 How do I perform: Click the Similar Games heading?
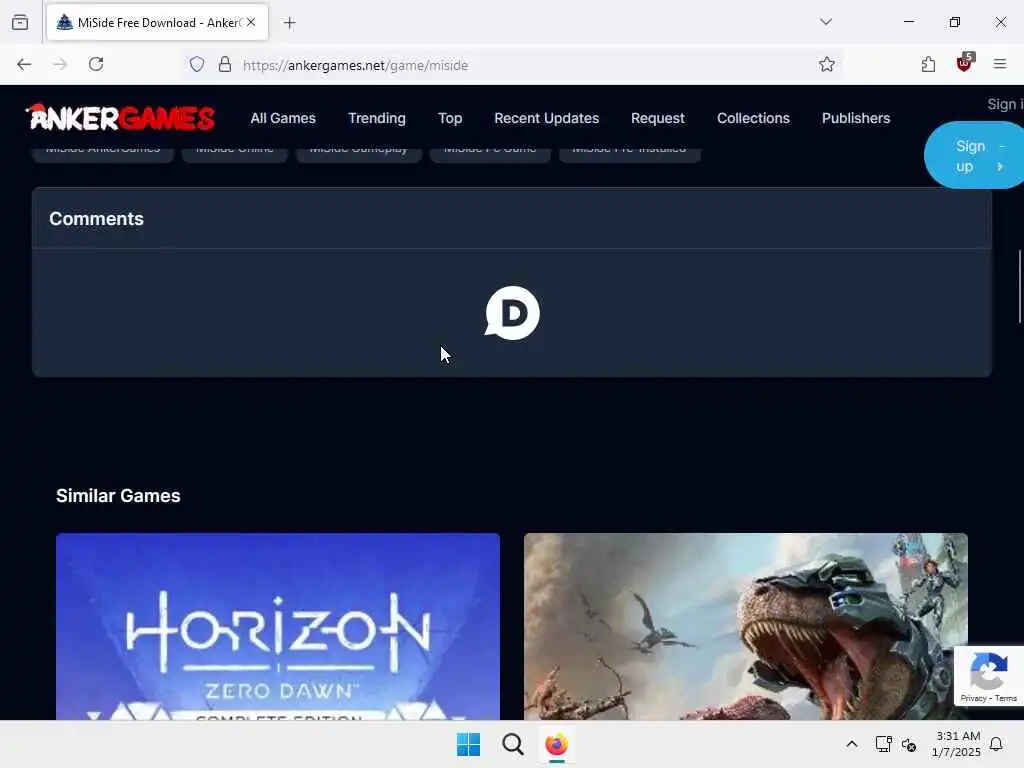(118, 496)
